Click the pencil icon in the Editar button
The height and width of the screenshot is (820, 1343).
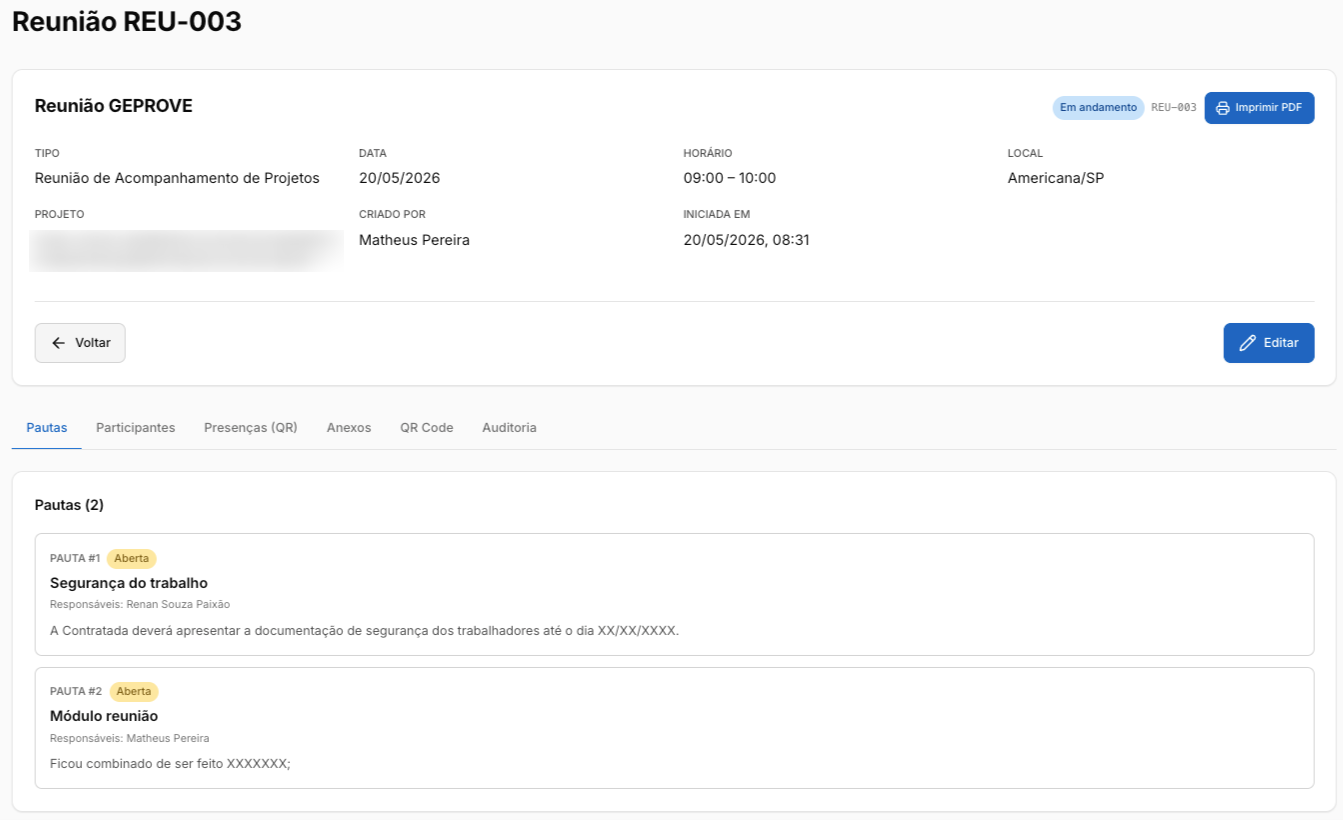[1247, 343]
